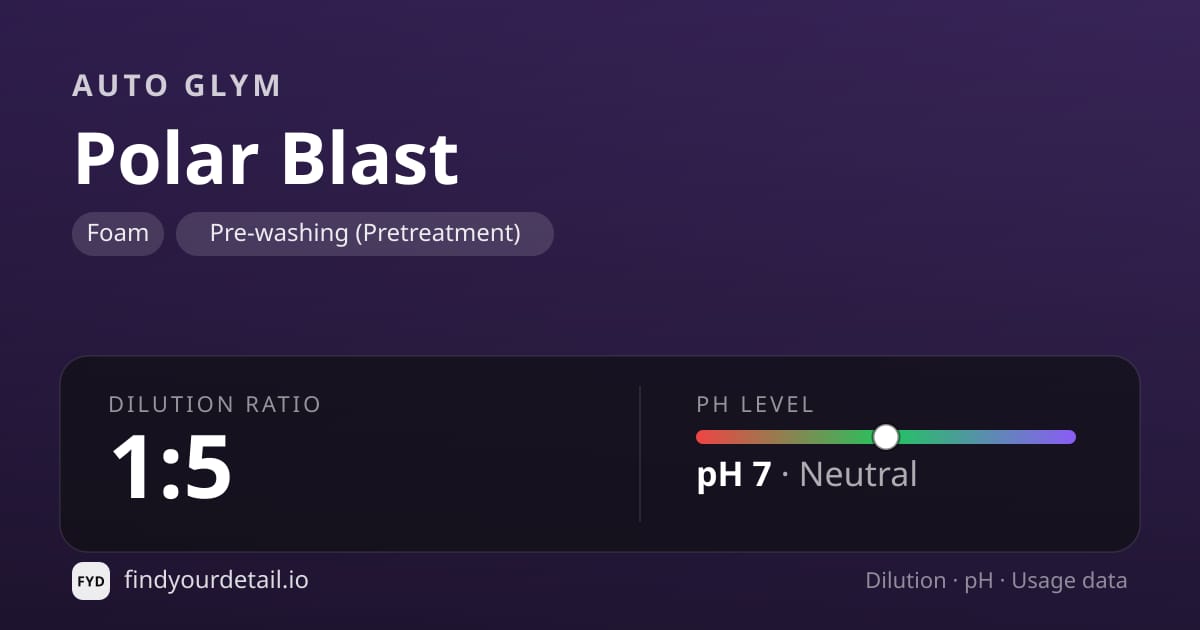Image resolution: width=1200 pixels, height=630 pixels.
Task: Click the bold pH 7 reading
Action: coord(734,473)
